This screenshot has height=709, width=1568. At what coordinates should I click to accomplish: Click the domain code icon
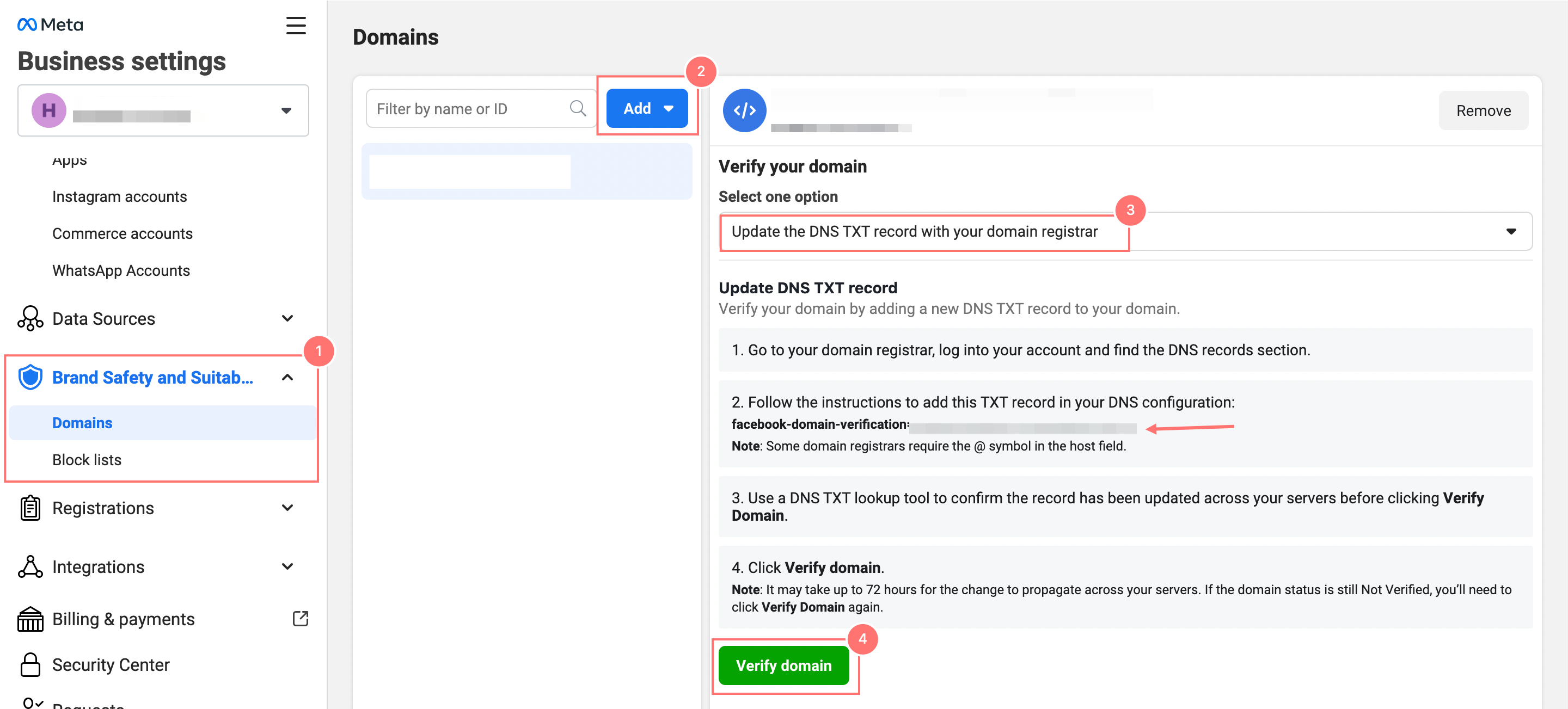click(x=744, y=110)
